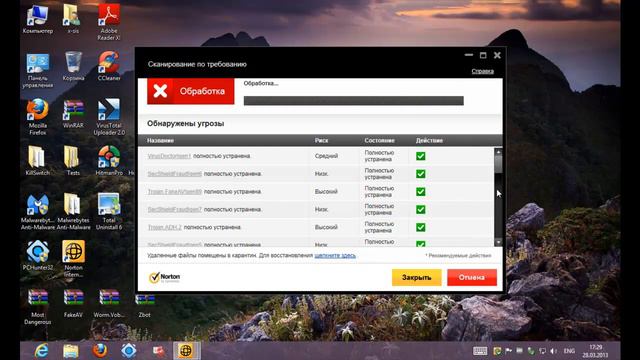Open the KillSwitch folder on the desktop

(38, 161)
